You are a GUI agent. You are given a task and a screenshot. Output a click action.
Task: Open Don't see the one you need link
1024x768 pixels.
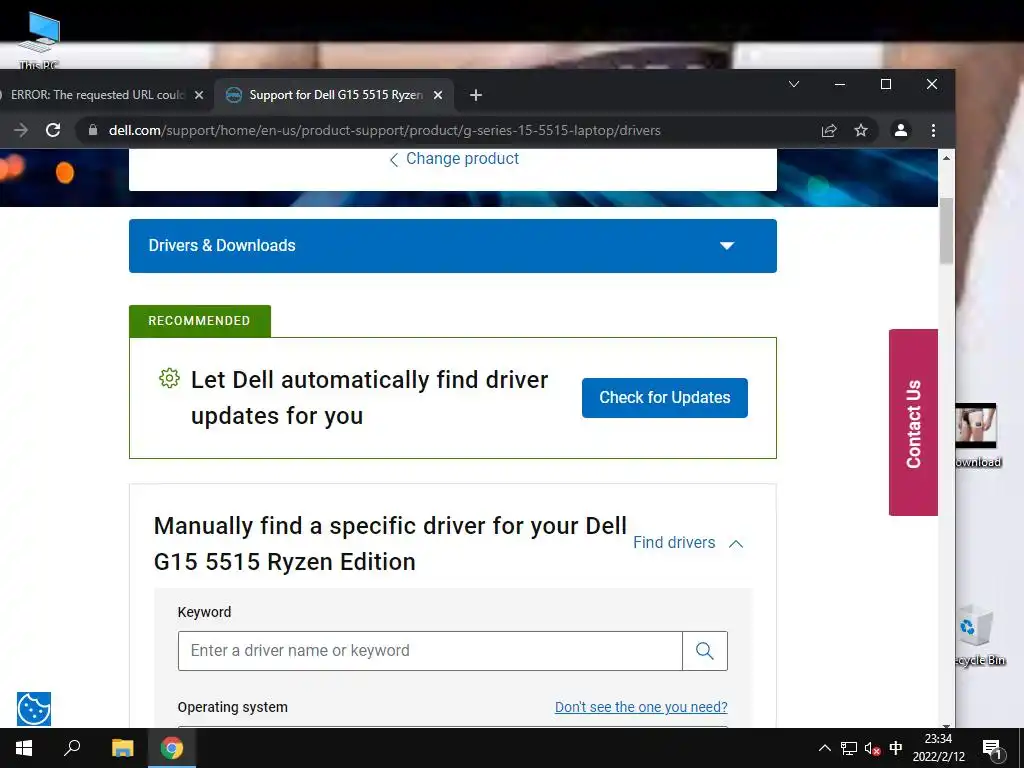pos(641,707)
